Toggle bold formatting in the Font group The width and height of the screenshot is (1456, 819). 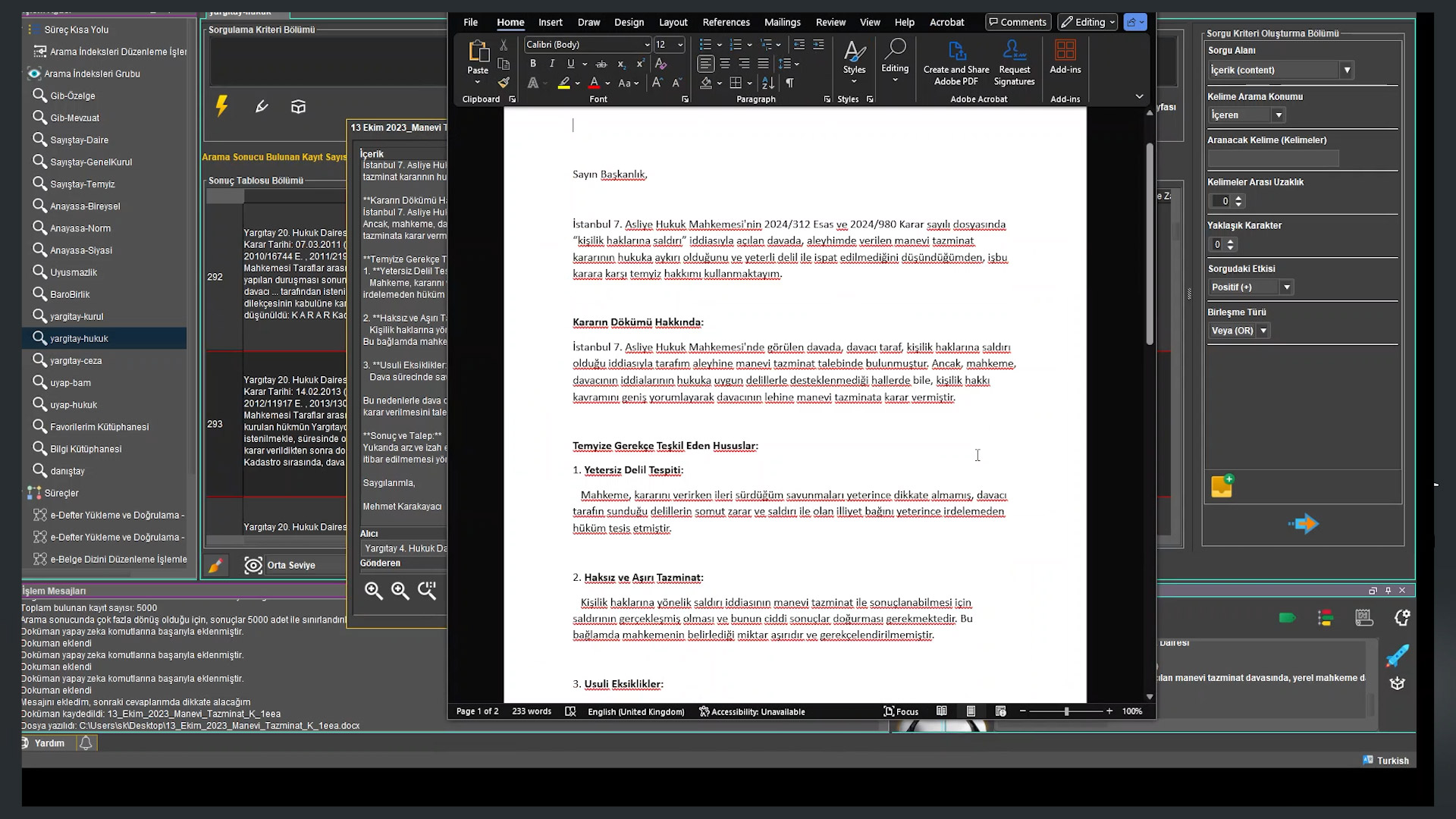click(533, 64)
